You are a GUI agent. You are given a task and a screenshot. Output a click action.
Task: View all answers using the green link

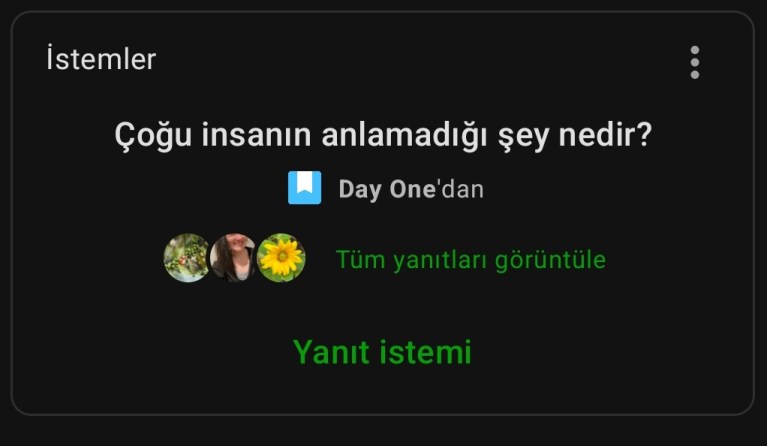tap(471, 259)
